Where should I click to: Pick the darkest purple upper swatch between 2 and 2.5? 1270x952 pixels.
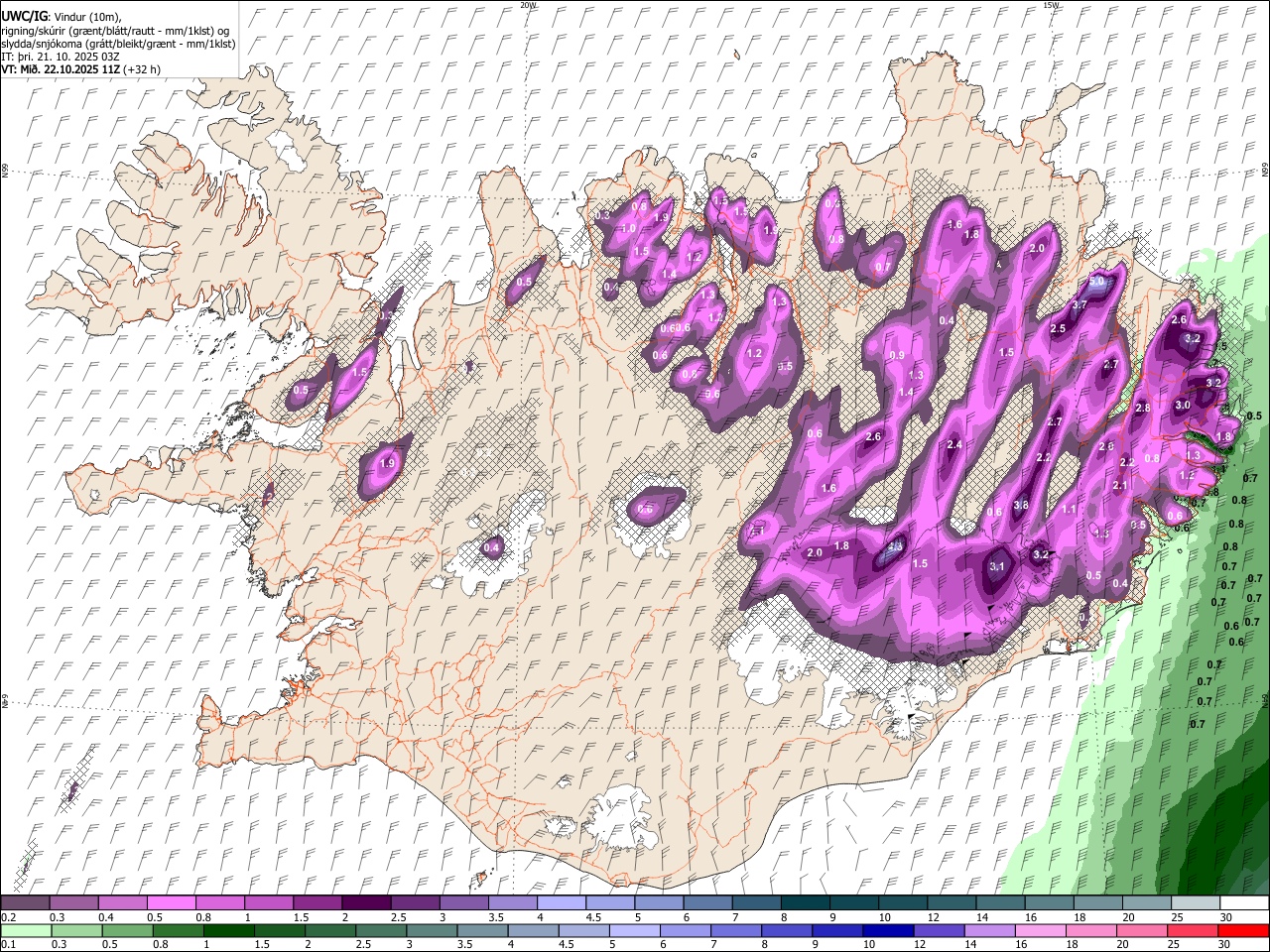click(365, 902)
